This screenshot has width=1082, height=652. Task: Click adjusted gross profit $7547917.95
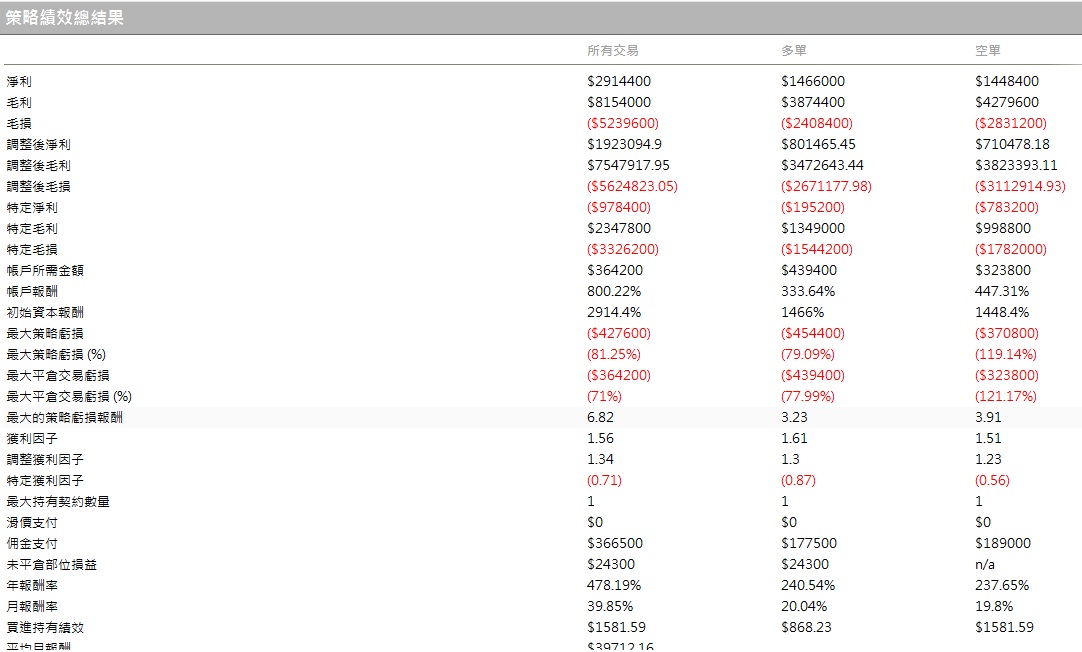[x=629, y=166]
